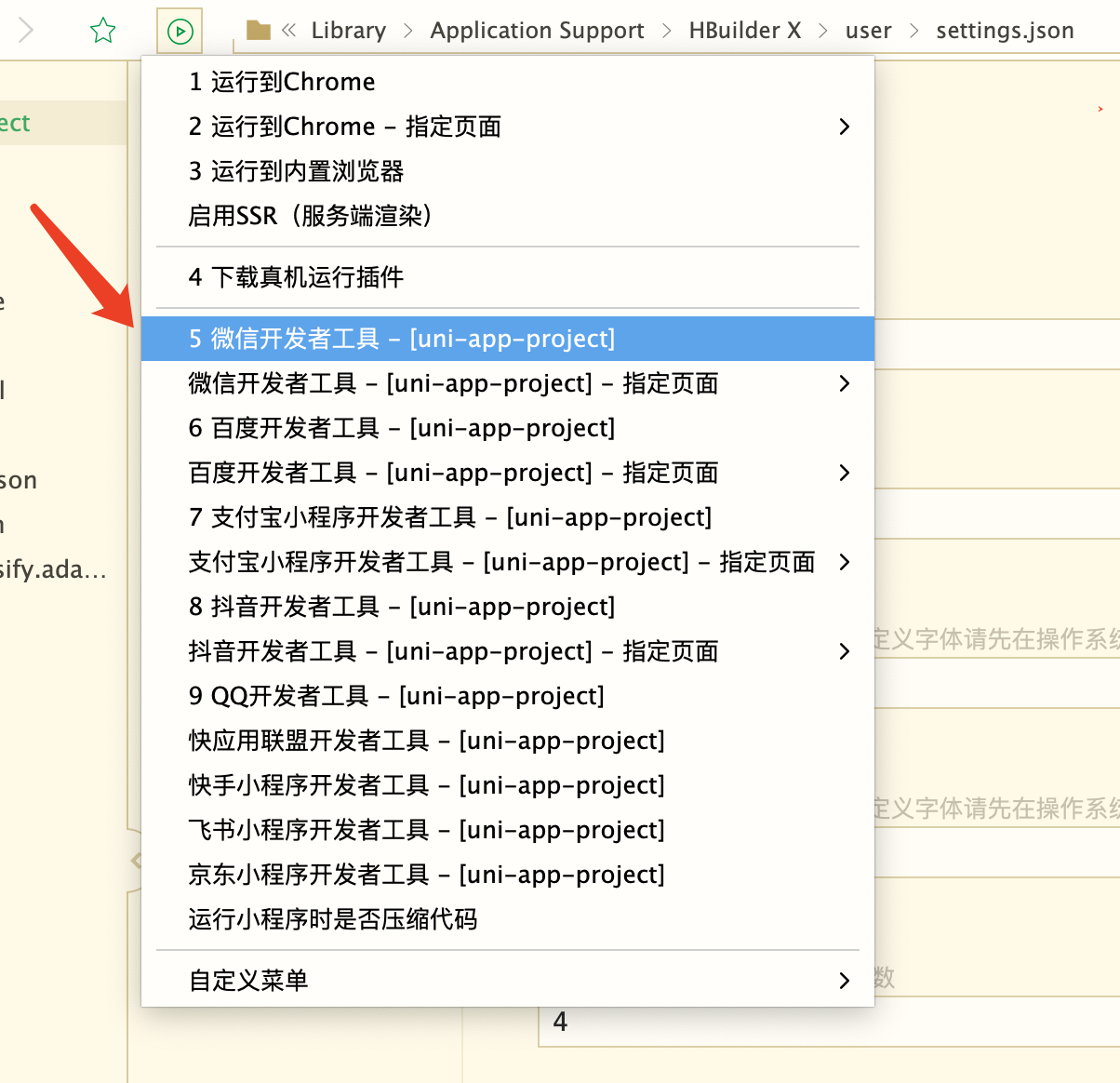Choose 京东小程序开发者工具 entry
The image size is (1120, 1083).
pyautogui.click(x=508, y=875)
